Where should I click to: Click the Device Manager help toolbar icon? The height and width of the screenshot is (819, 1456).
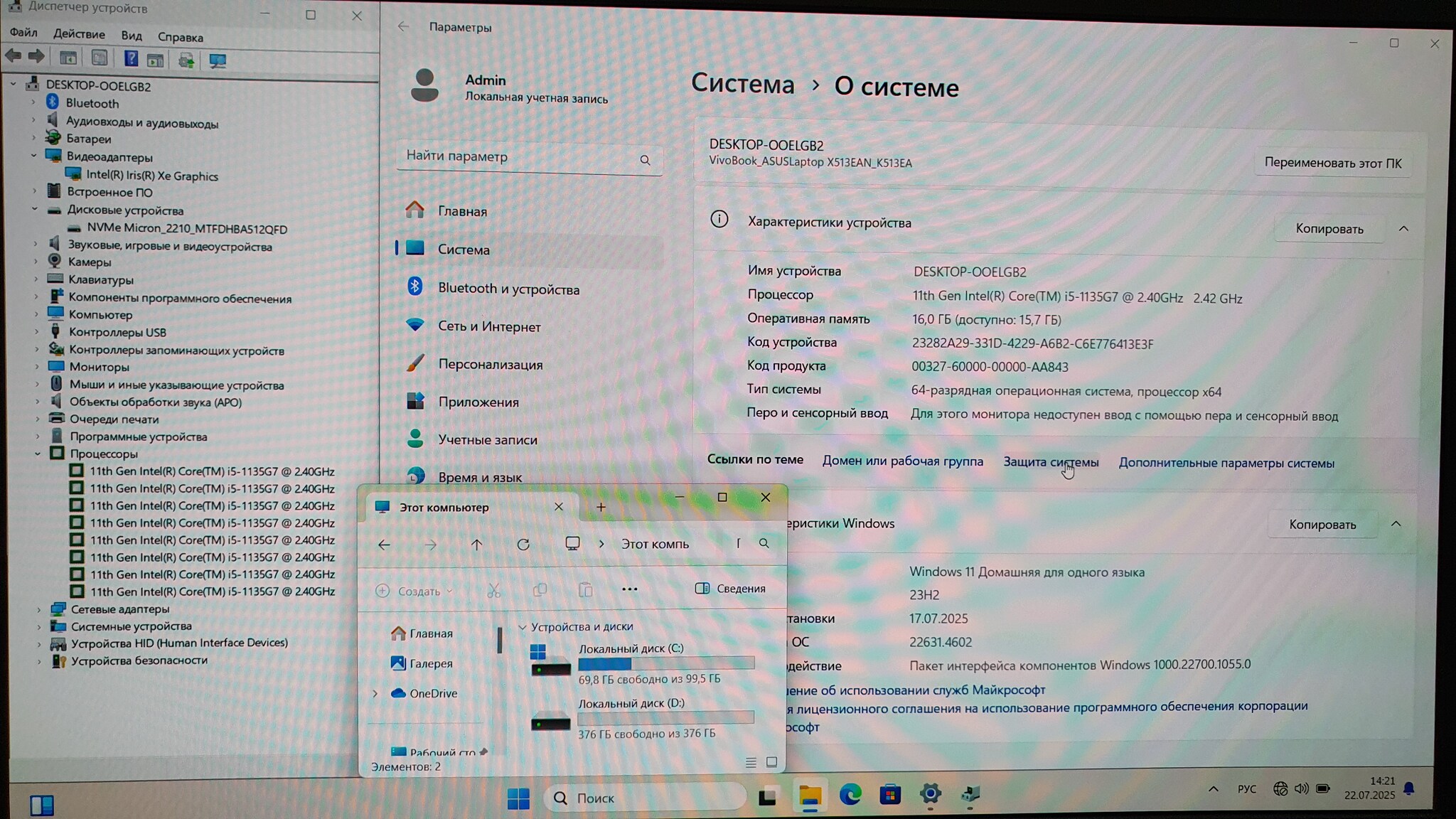(x=131, y=59)
